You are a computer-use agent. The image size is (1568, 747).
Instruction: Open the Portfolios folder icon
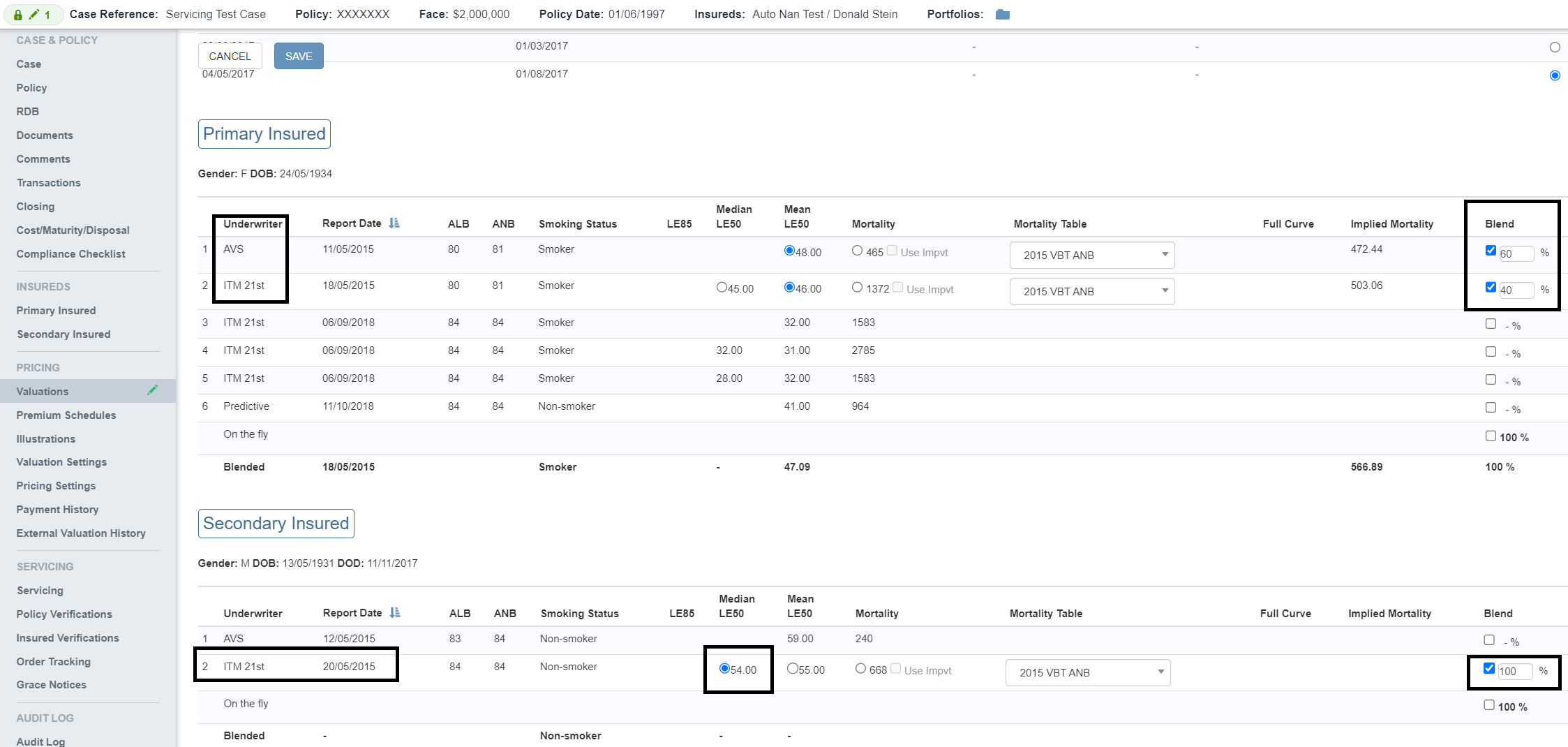click(x=1002, y=15)
